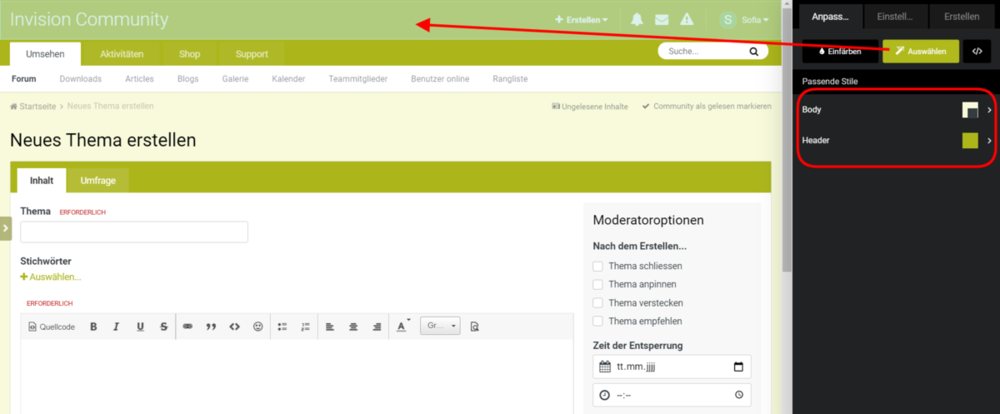Open the Kalender submenu link

288,79
